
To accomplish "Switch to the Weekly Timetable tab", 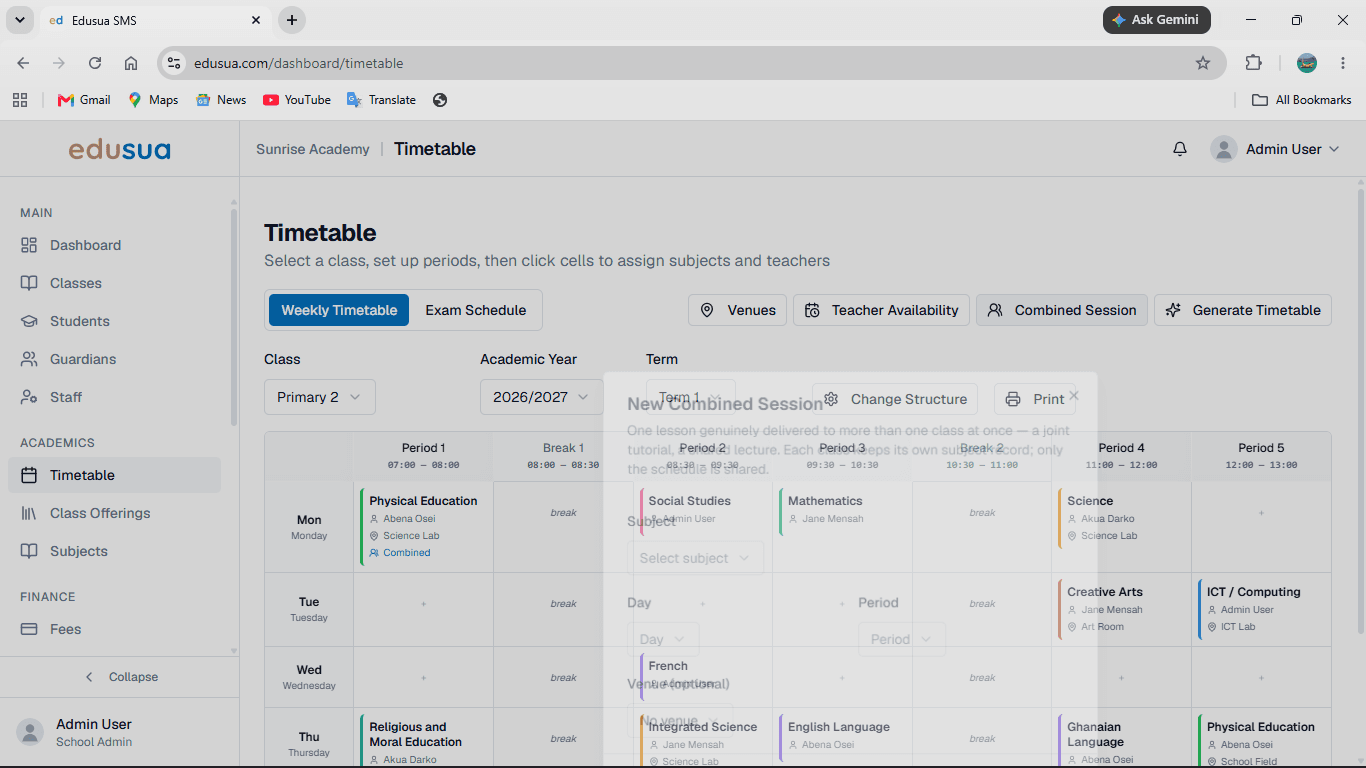I will (339, 310).
